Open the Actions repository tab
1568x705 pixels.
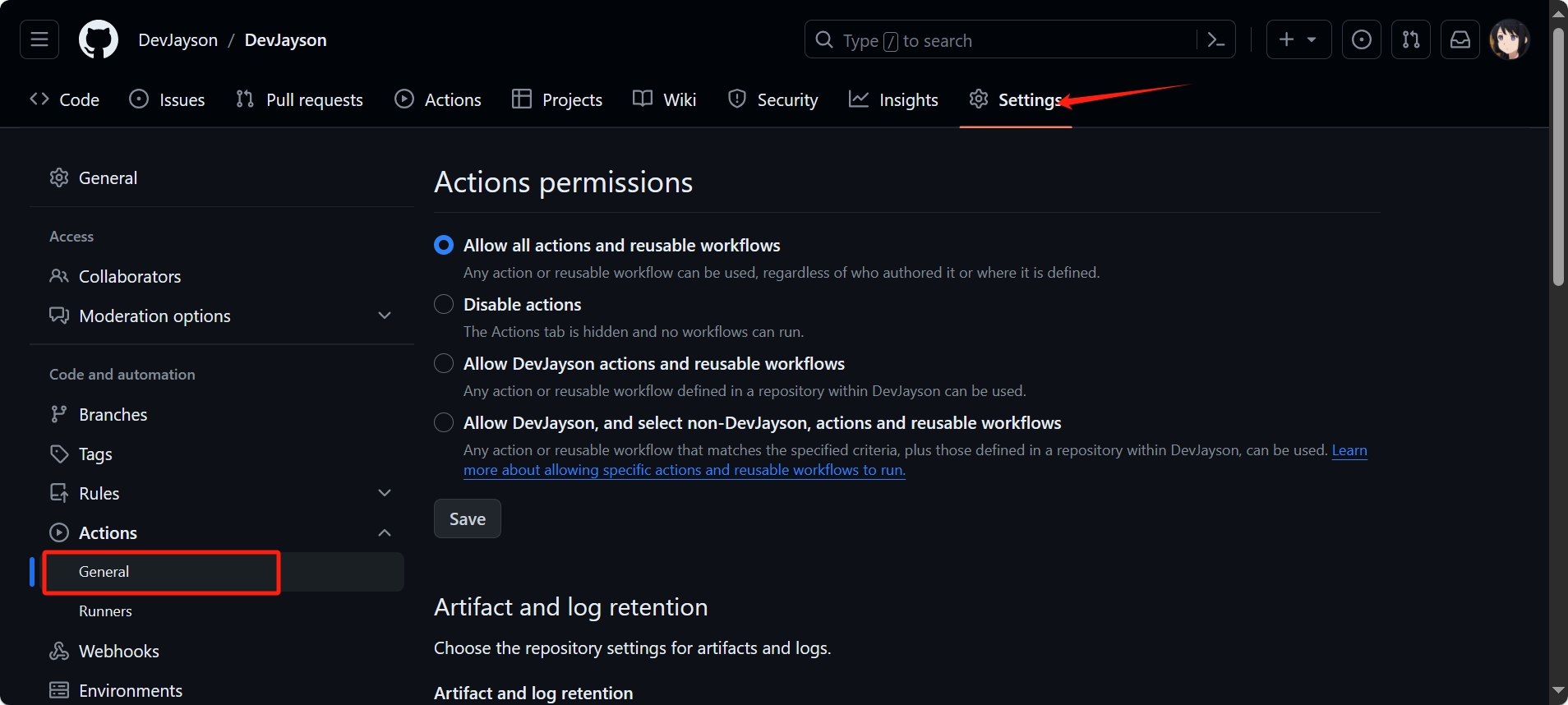coord(438,99)
